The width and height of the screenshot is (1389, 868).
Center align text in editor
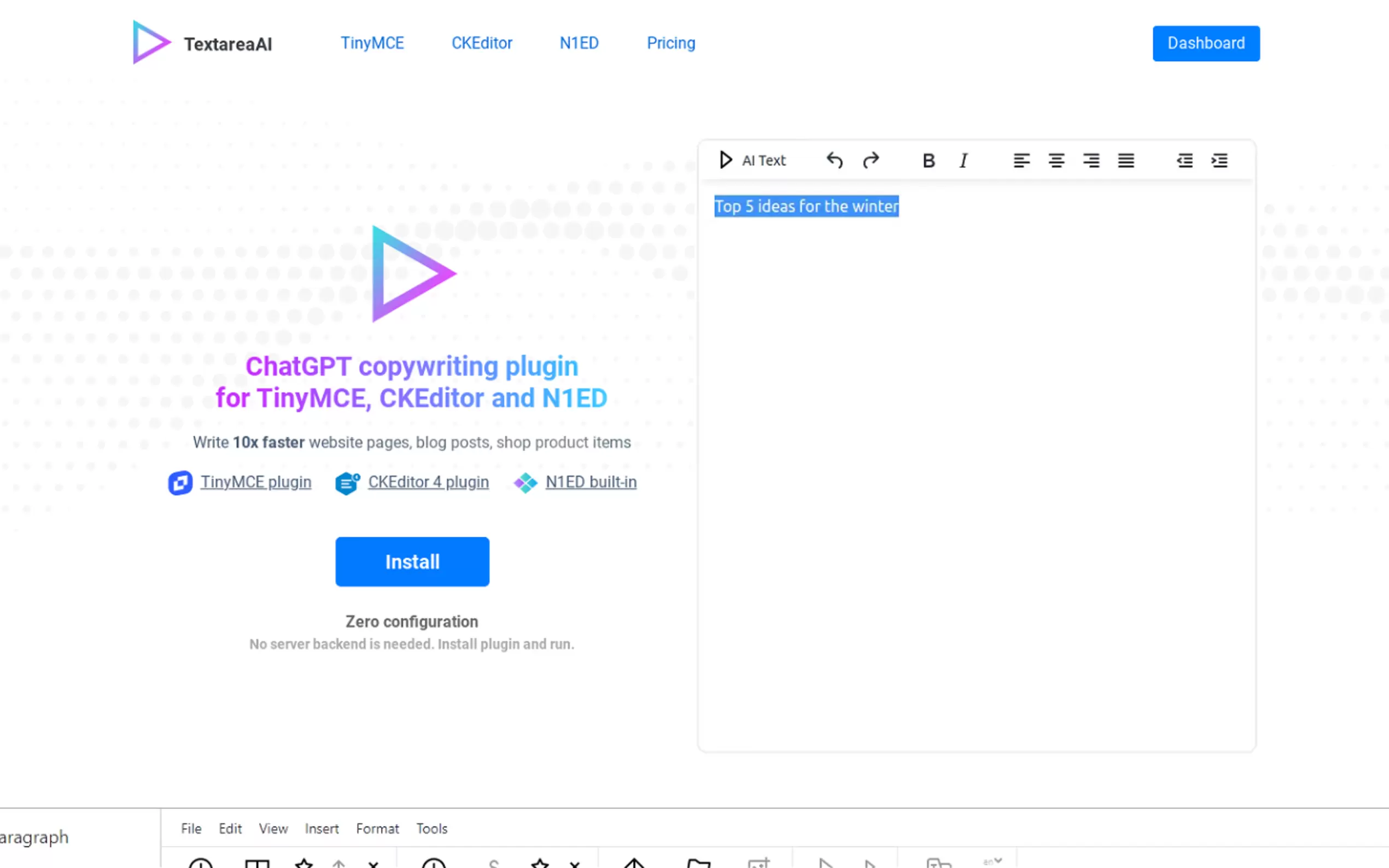coord(1056,161)
